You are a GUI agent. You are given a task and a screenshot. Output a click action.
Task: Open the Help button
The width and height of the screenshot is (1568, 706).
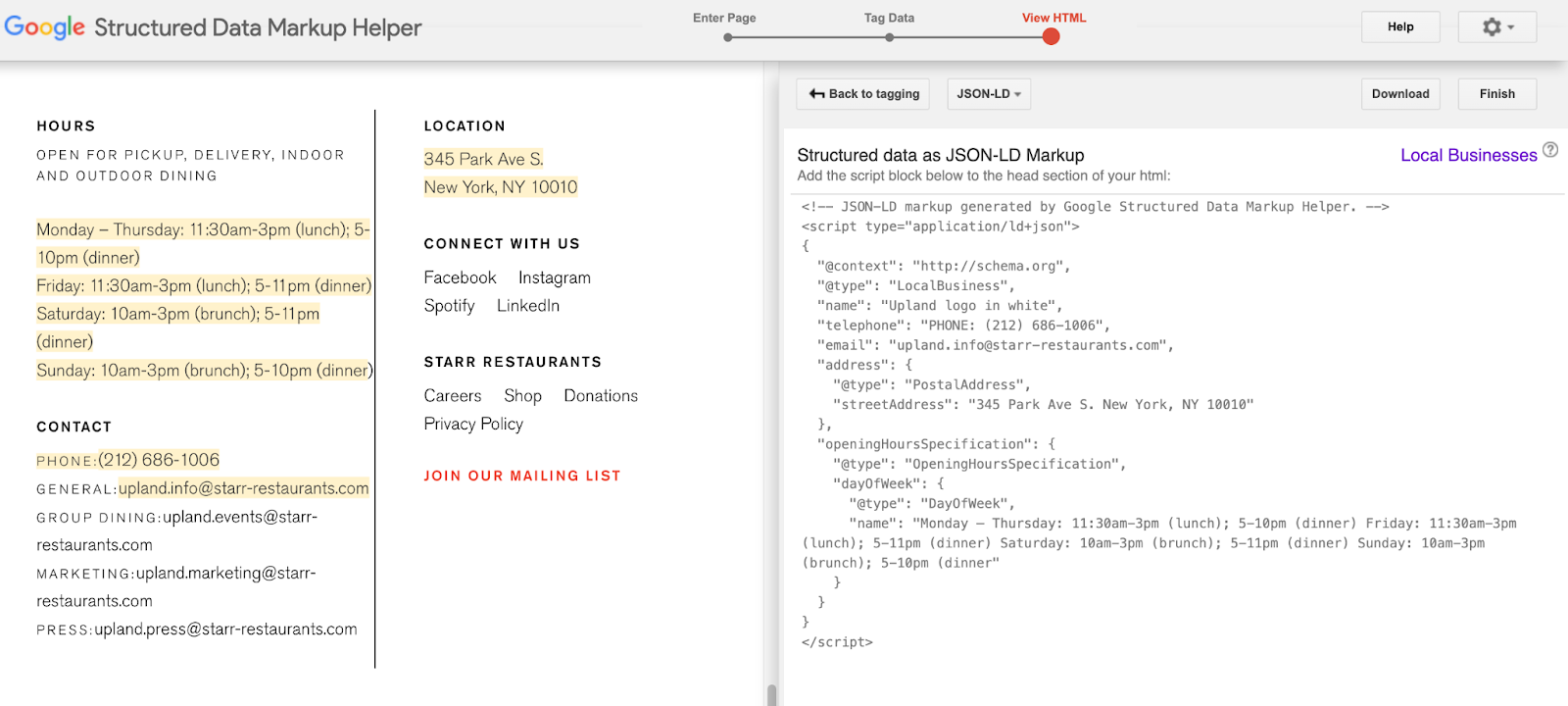pos(1400,27)
